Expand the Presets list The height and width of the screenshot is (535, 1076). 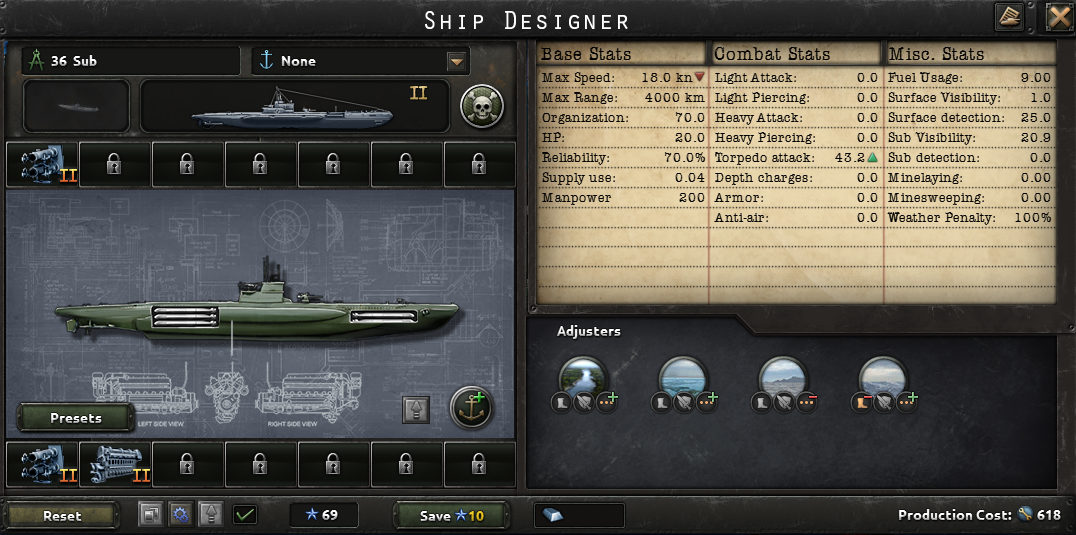[x=75, y=418]
